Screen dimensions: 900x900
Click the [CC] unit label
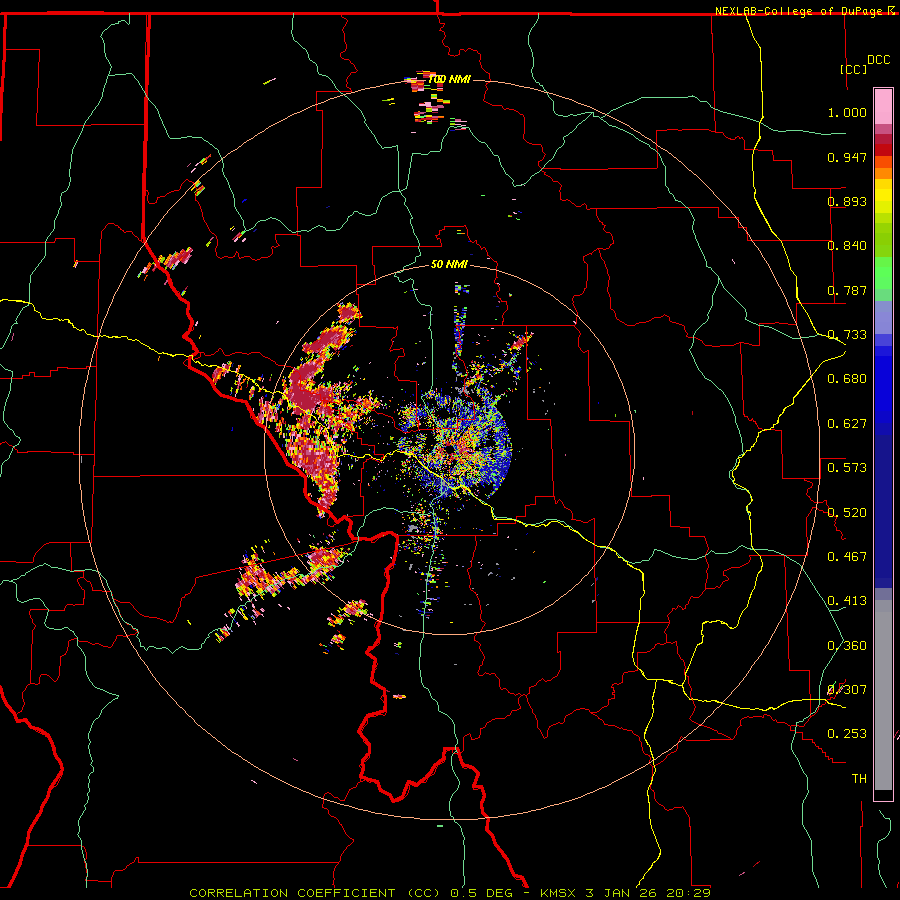click(853, 69)
